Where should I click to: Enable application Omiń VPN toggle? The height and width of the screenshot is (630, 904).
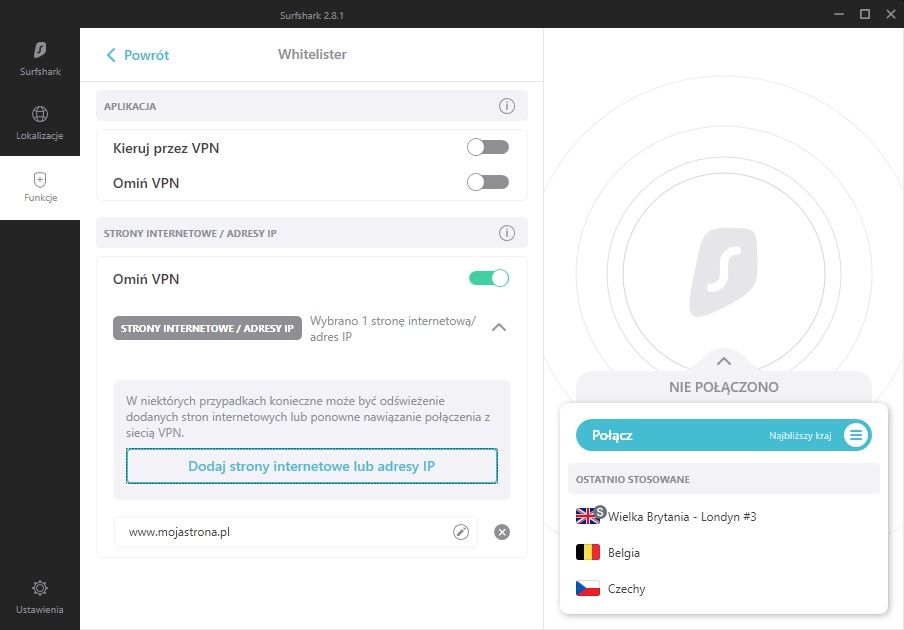(x=488, y=183)
